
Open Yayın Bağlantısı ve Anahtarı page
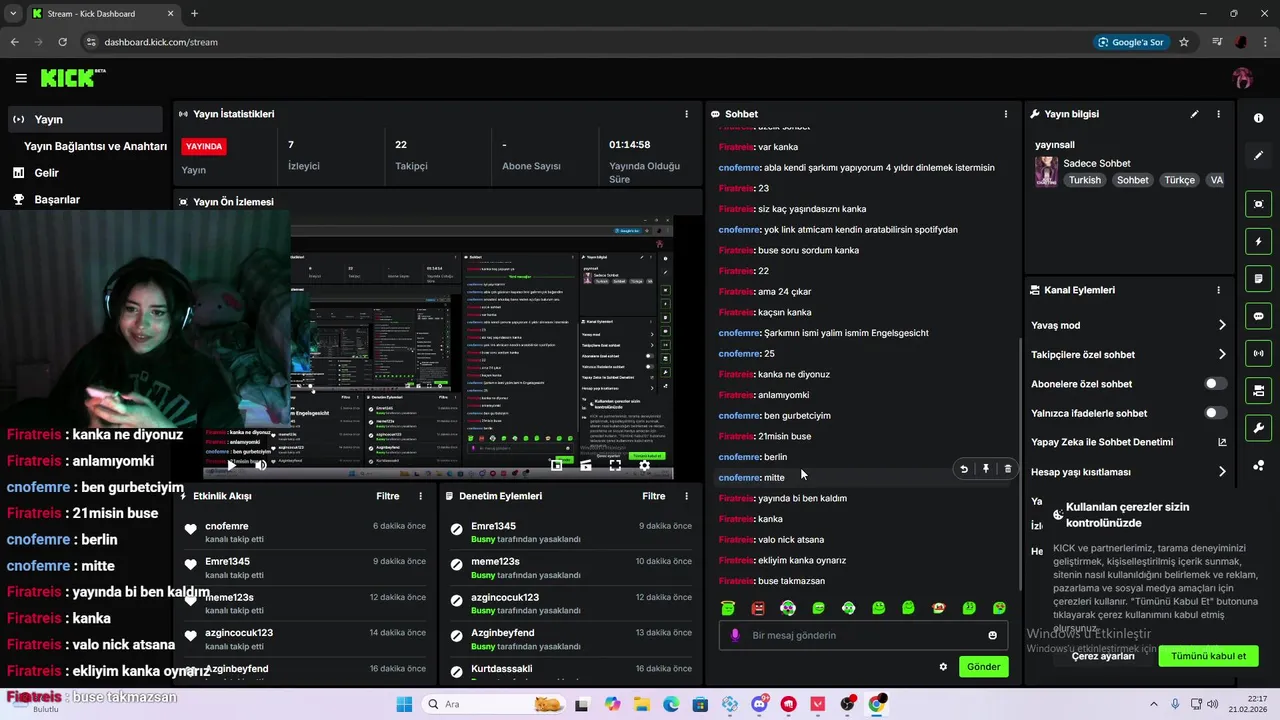tap(95, 146)
